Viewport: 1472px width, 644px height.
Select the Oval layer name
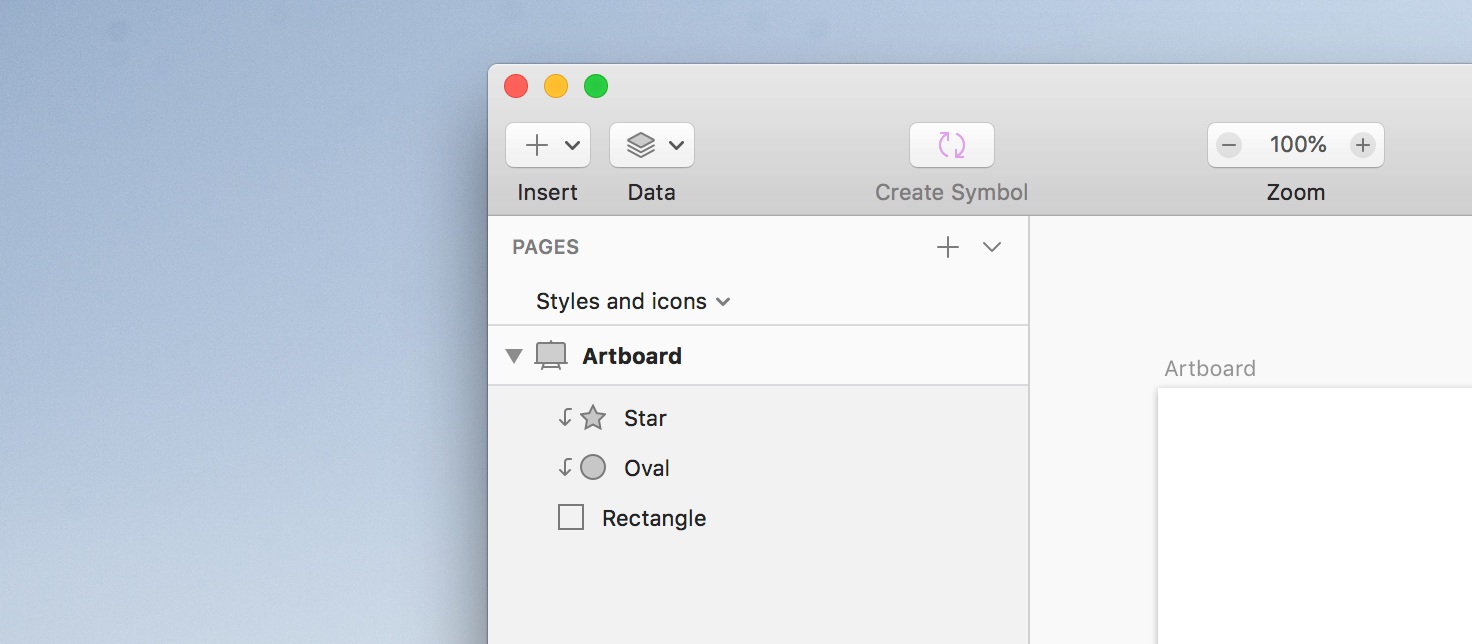647,468
